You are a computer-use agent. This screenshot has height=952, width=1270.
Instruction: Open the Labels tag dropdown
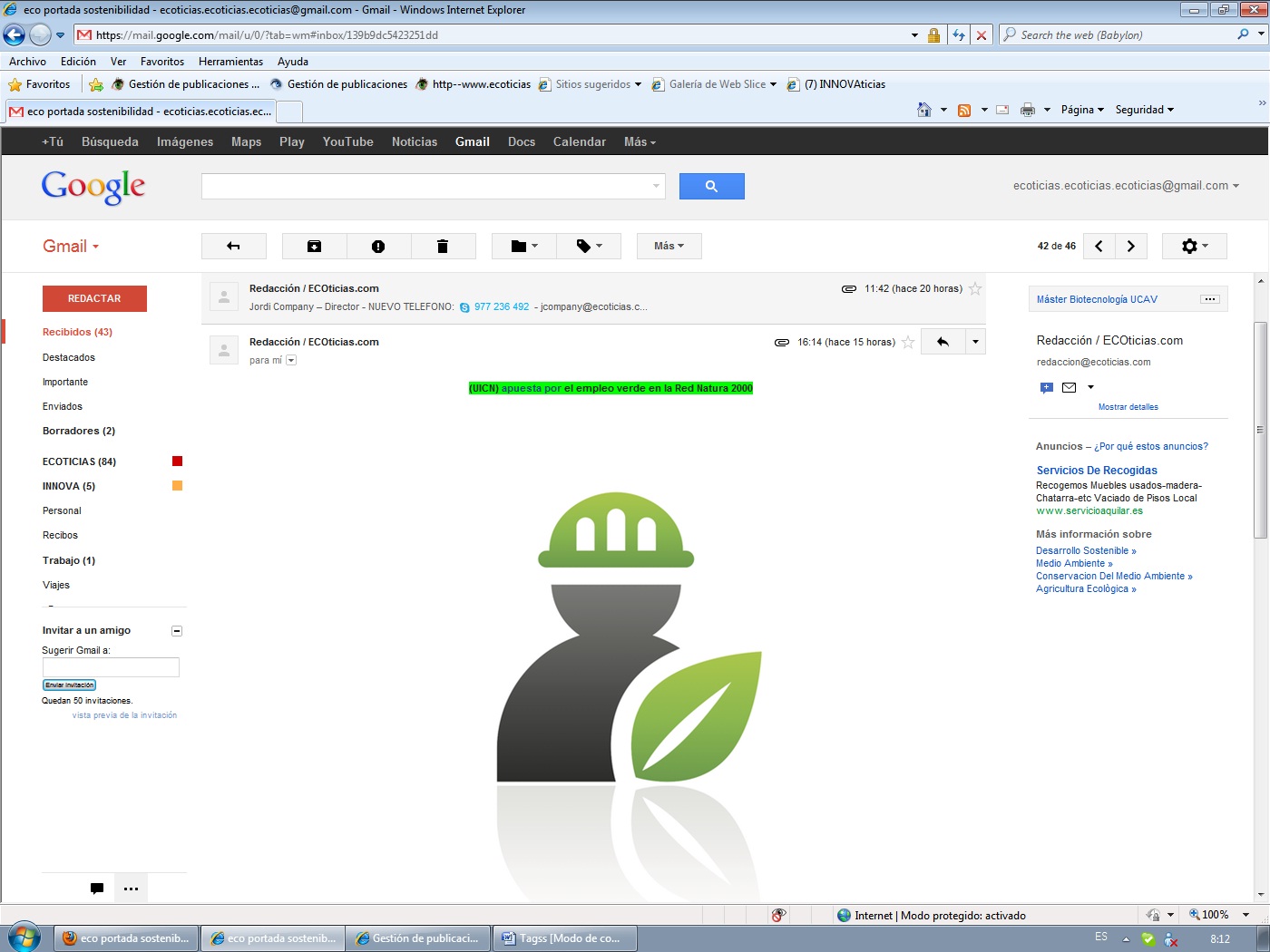coord(589,247)
